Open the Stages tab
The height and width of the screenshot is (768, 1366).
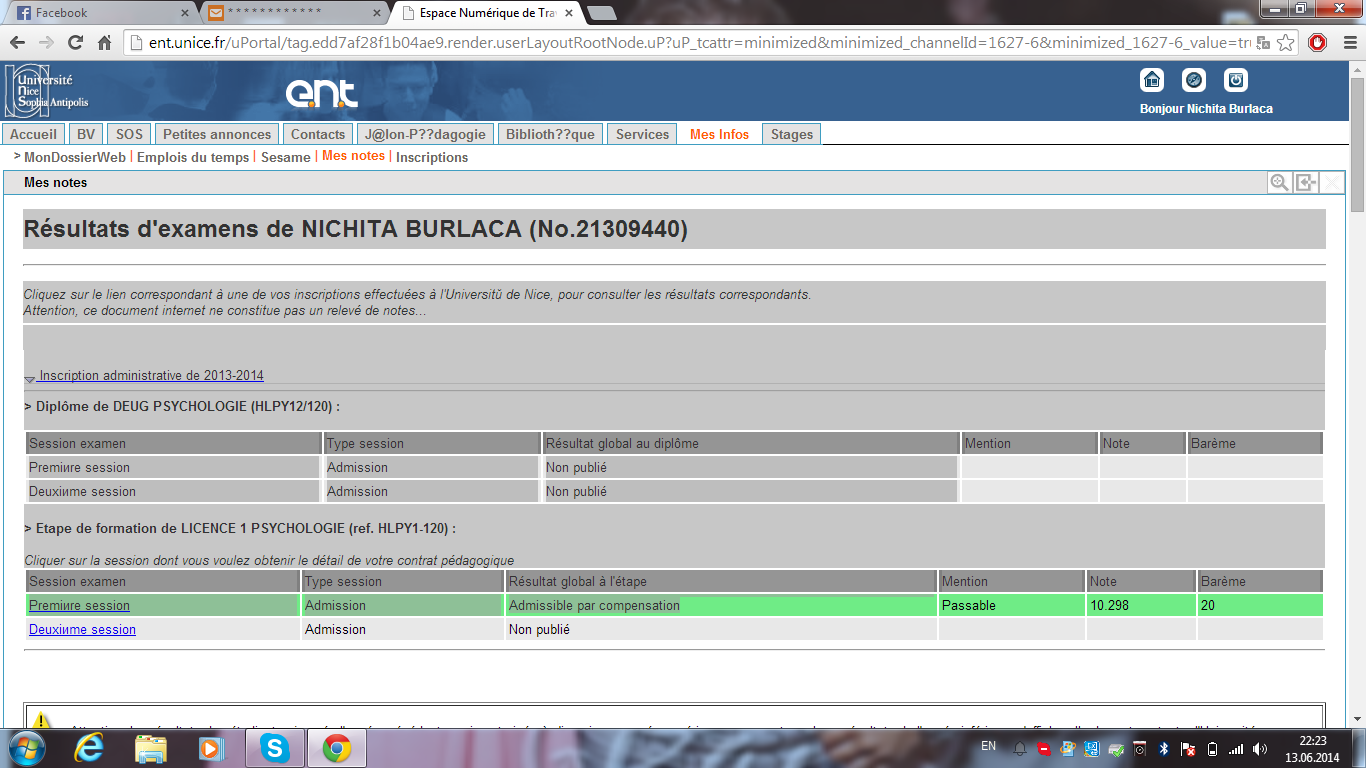coord(792,134)
